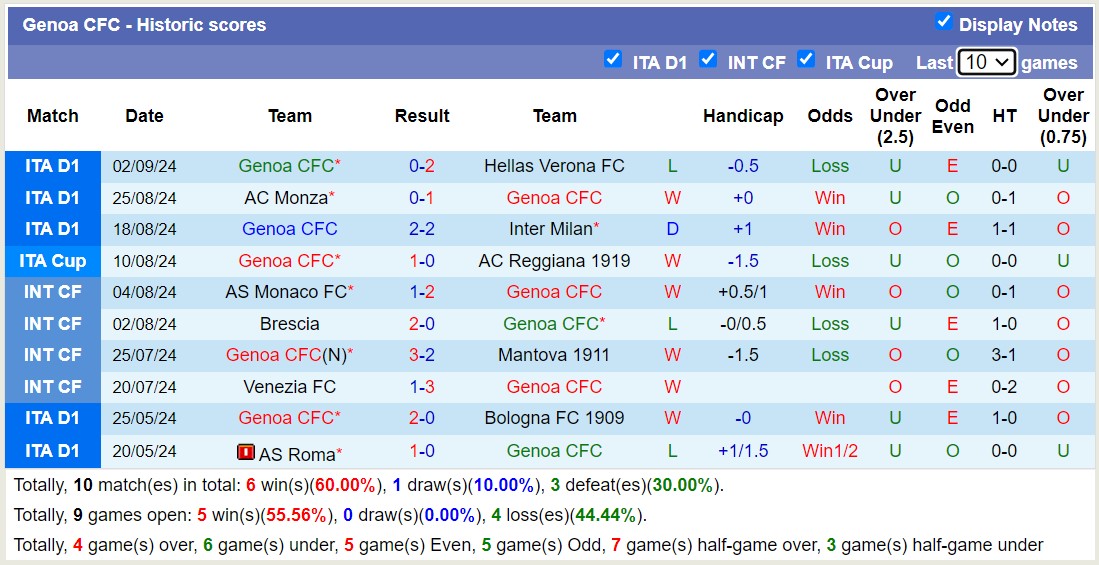Open the 0-2 result against Hellas Verona
Screen dimensions: 1099x565
click(422, 166)
